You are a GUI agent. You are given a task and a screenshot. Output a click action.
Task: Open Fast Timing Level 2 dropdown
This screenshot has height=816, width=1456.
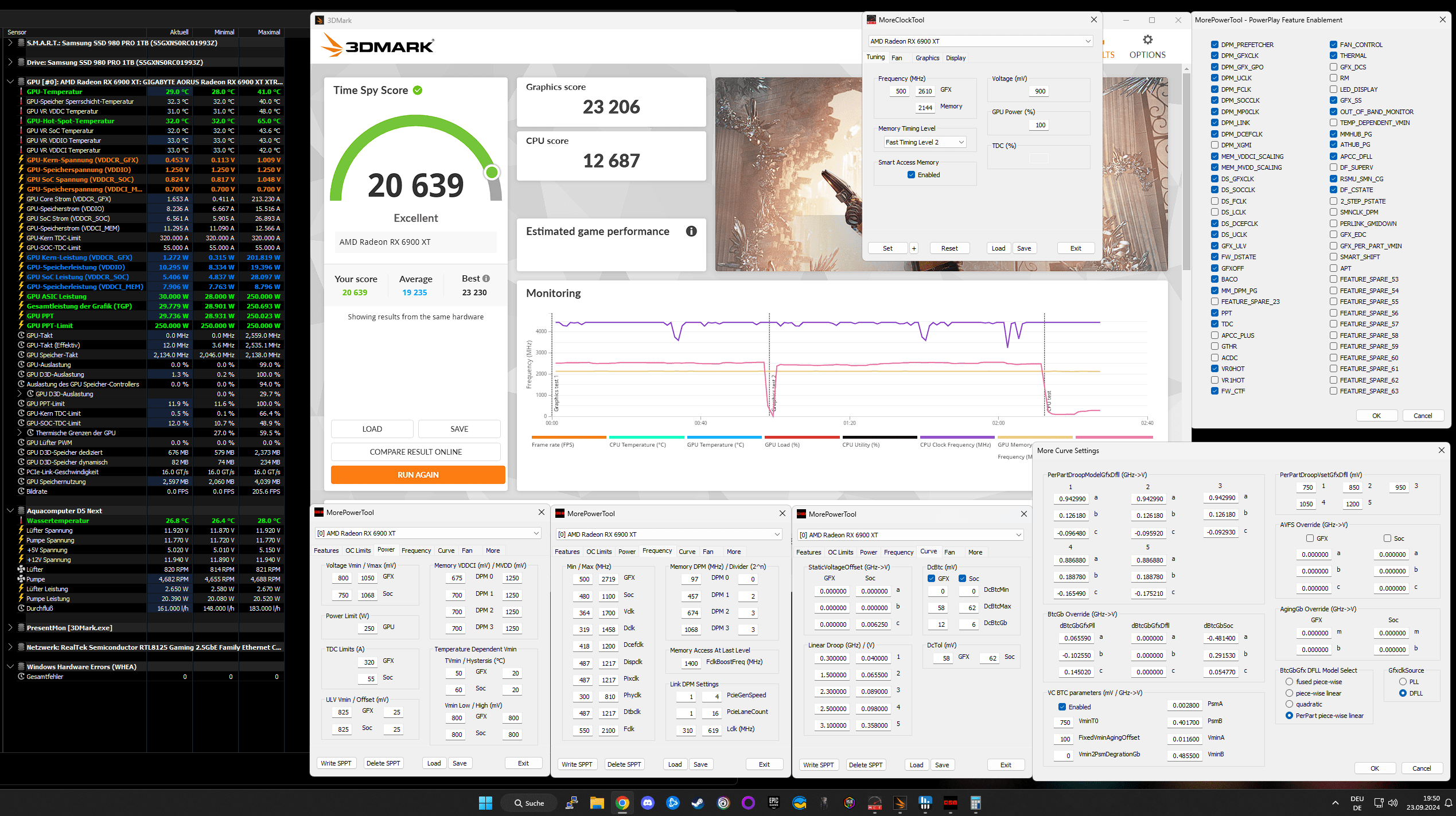click(925, 142)
